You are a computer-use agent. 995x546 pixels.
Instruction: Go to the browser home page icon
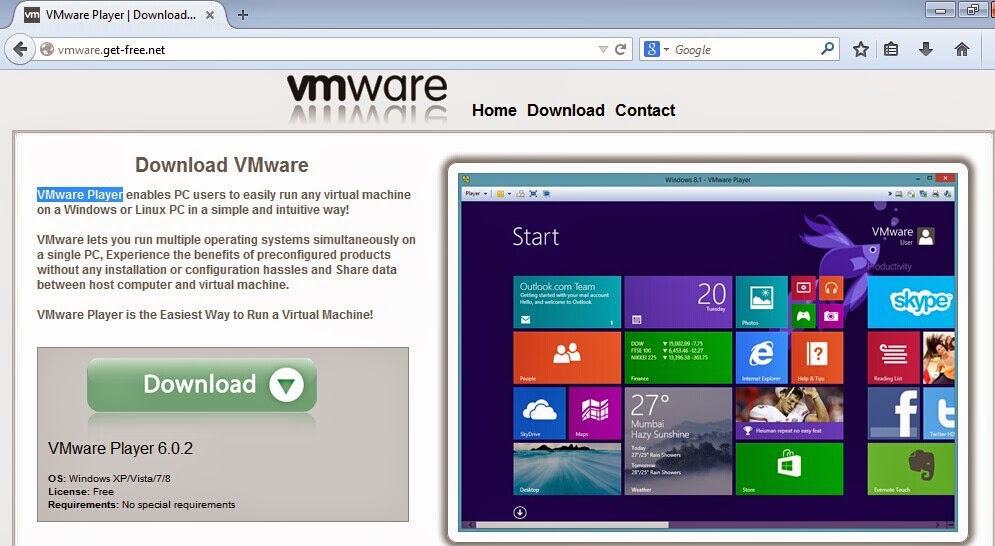coord(962,49)
